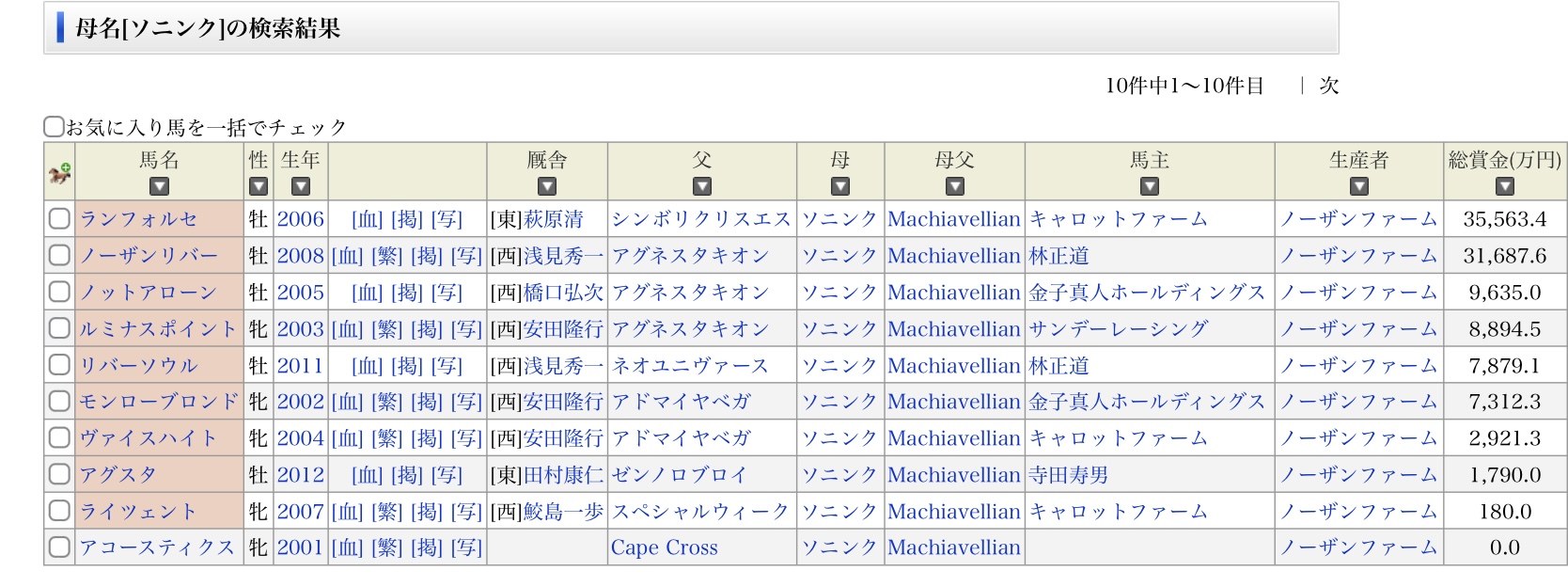The height and width of the screenshot is (587, 1568).
Task: Open sort dropdown under 母父 column
Action: coord(955,186)
